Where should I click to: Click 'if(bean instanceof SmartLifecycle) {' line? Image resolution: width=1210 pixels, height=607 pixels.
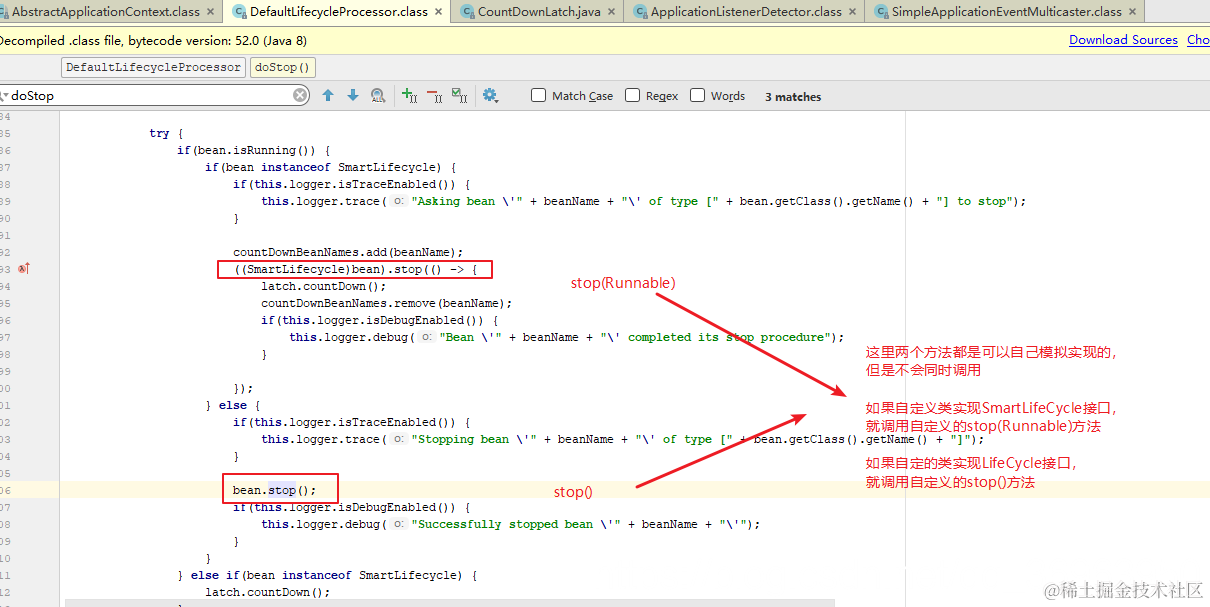tap(330, 167)
